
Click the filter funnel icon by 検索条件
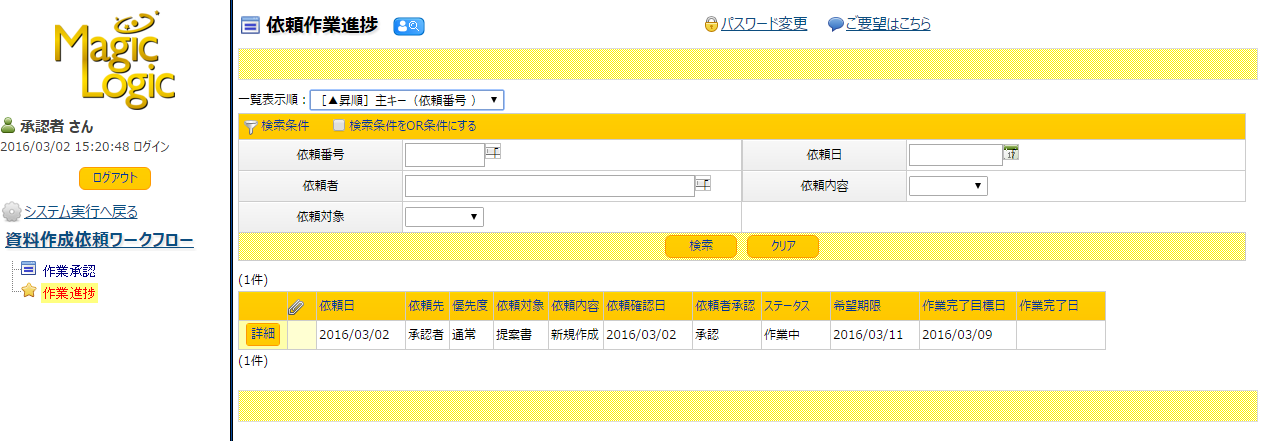click(x=250, y=126)
